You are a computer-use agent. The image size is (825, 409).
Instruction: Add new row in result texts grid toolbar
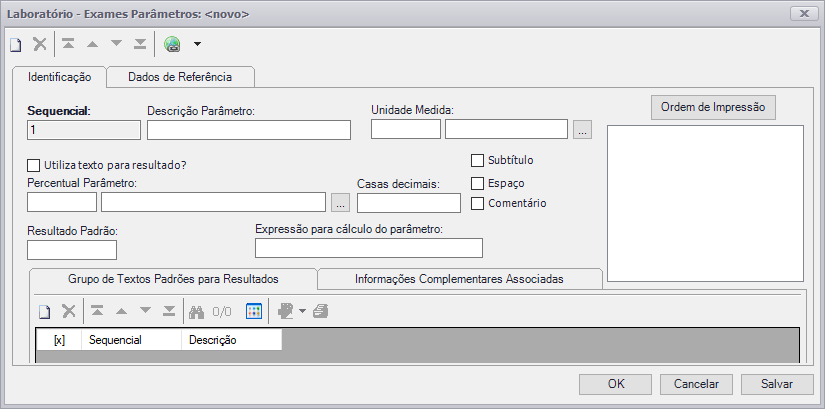click(x=45, y=312)
